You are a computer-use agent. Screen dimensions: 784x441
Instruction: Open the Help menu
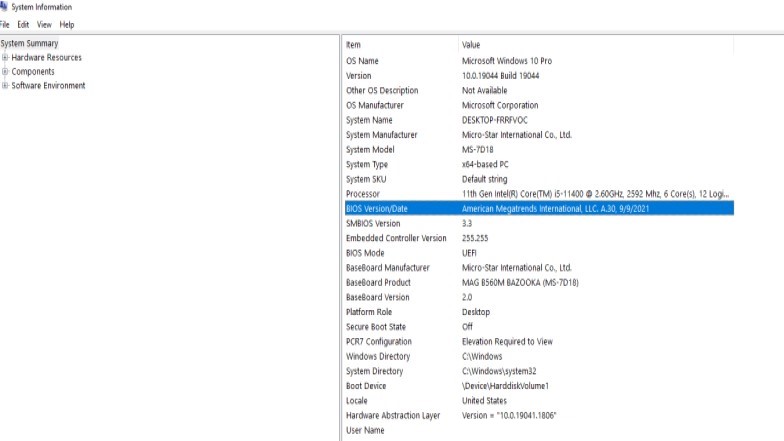tap(66, 24)
